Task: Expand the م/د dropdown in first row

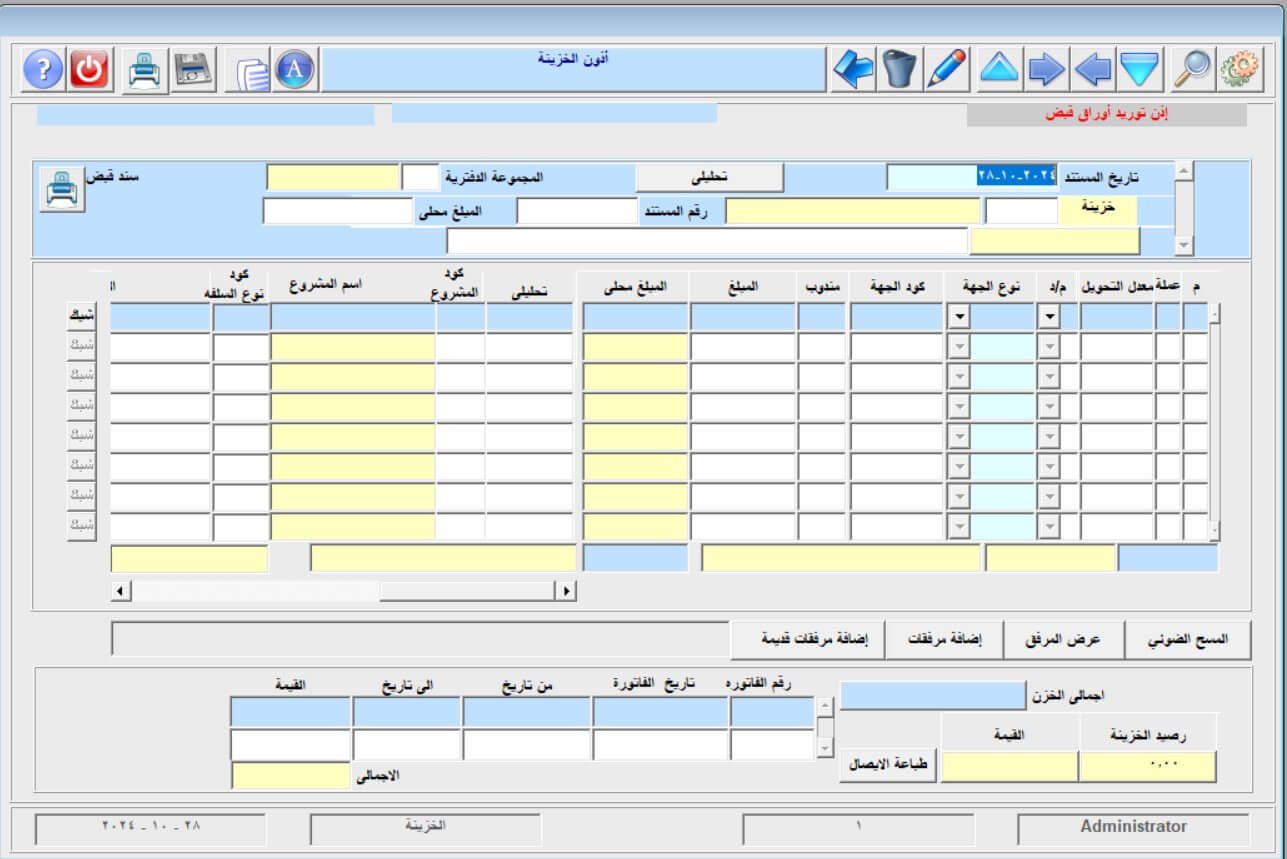Action: coord(1049,317)
